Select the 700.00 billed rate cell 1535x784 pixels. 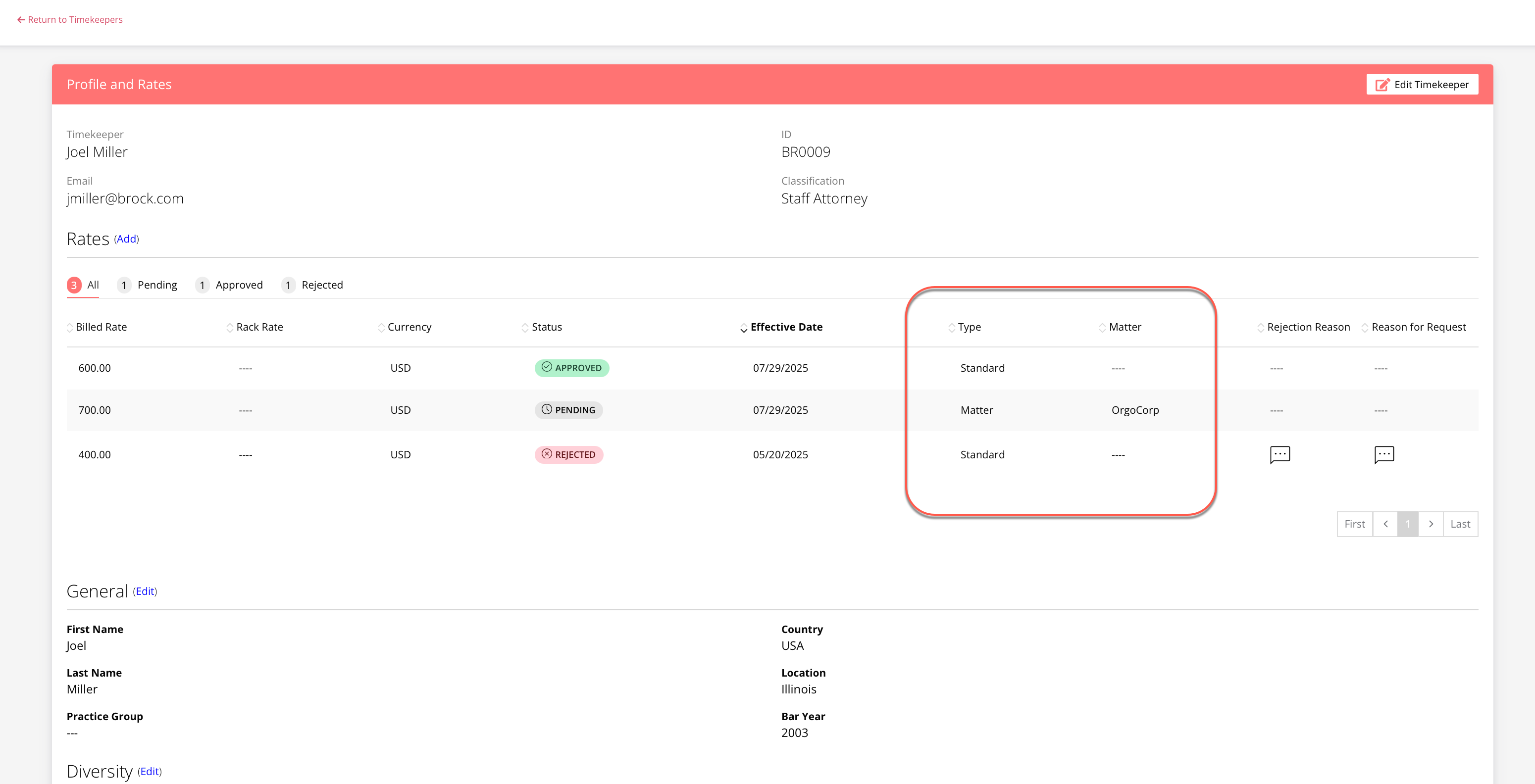click(95, 410)
